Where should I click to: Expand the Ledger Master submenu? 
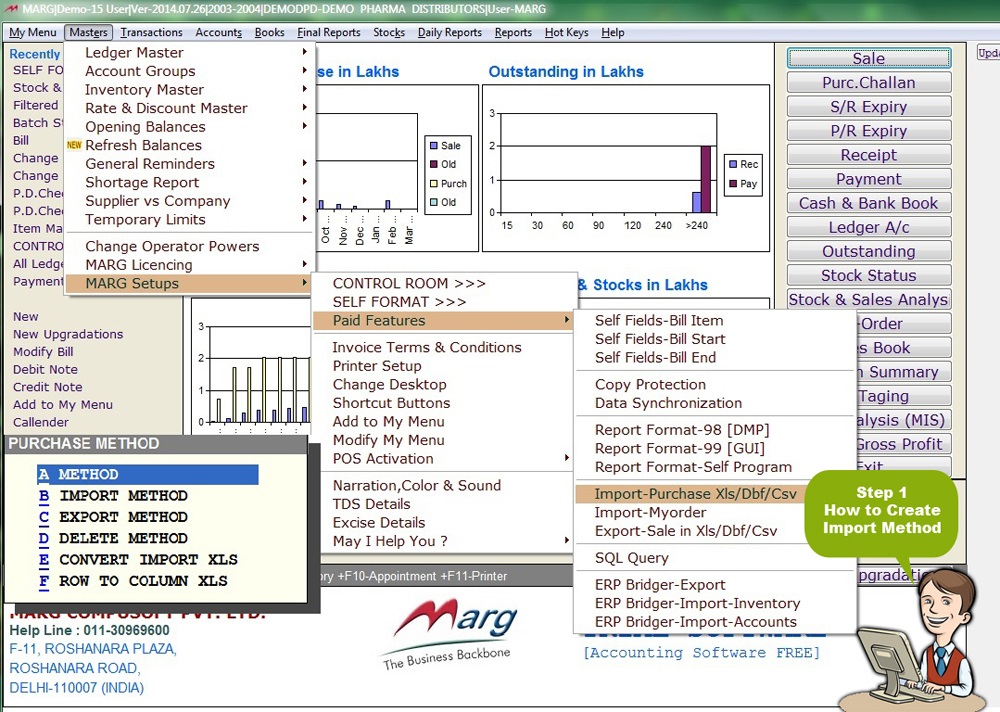tap(189, 52)
